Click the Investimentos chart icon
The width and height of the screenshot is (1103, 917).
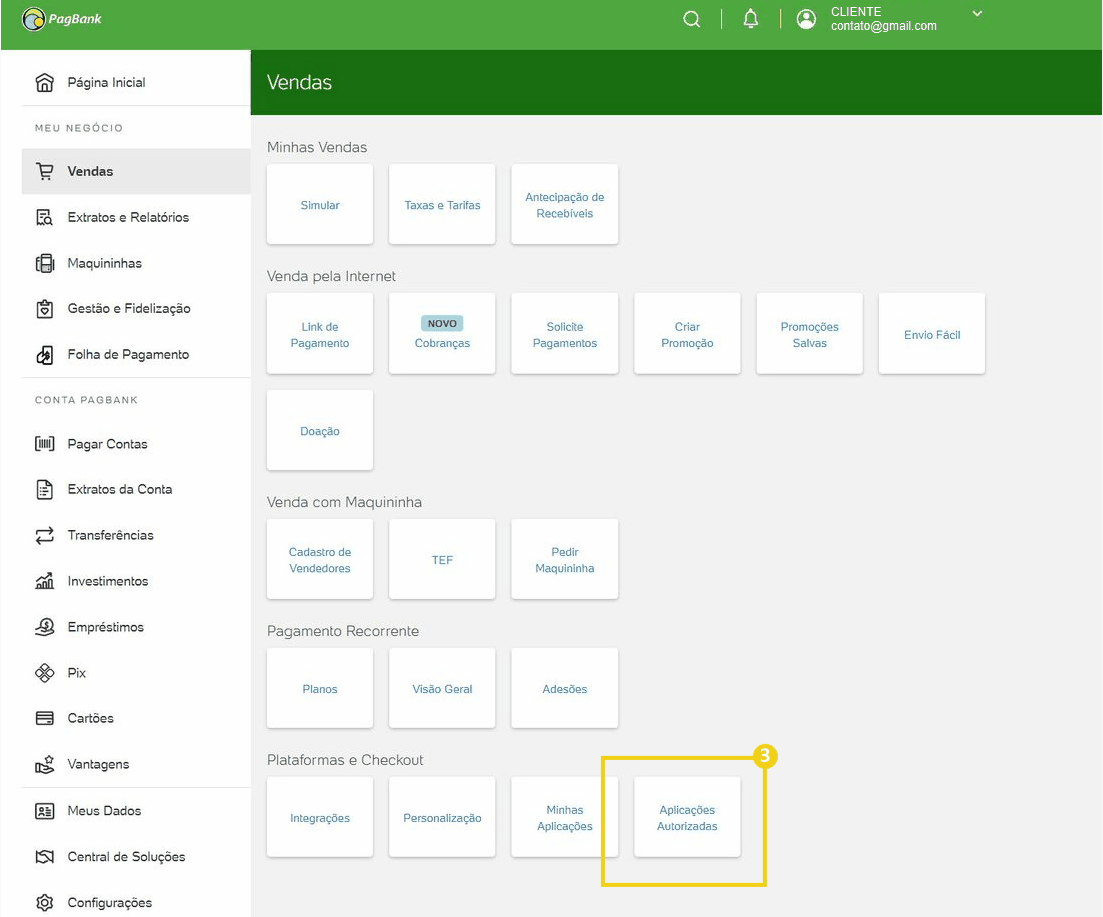[x=44, y=581]
